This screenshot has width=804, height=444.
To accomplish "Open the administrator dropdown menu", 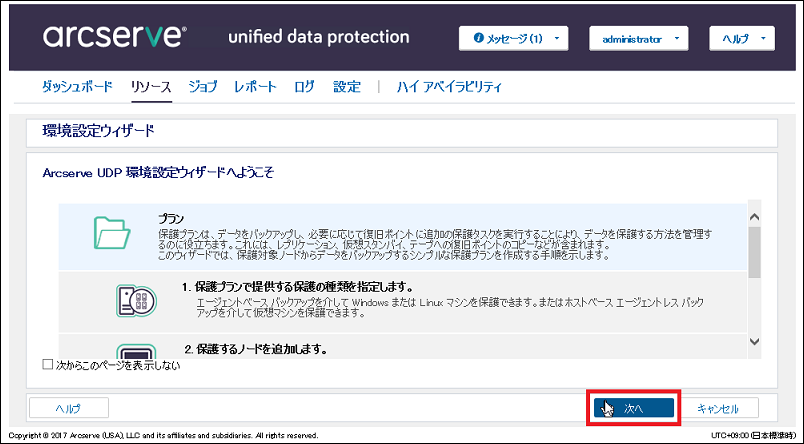I will pos(638,38).
